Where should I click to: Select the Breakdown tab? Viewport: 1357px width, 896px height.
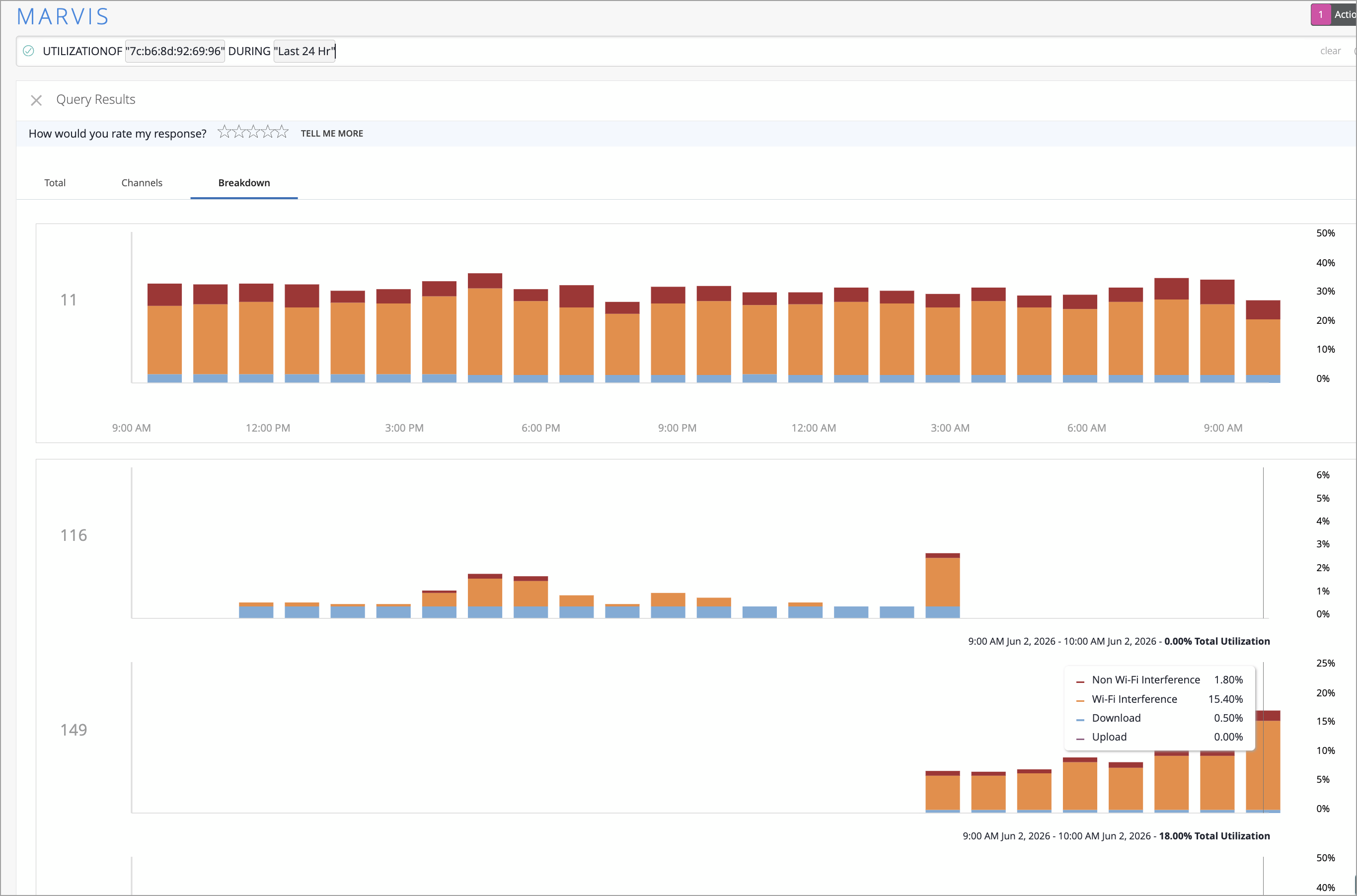coord(244,183)
